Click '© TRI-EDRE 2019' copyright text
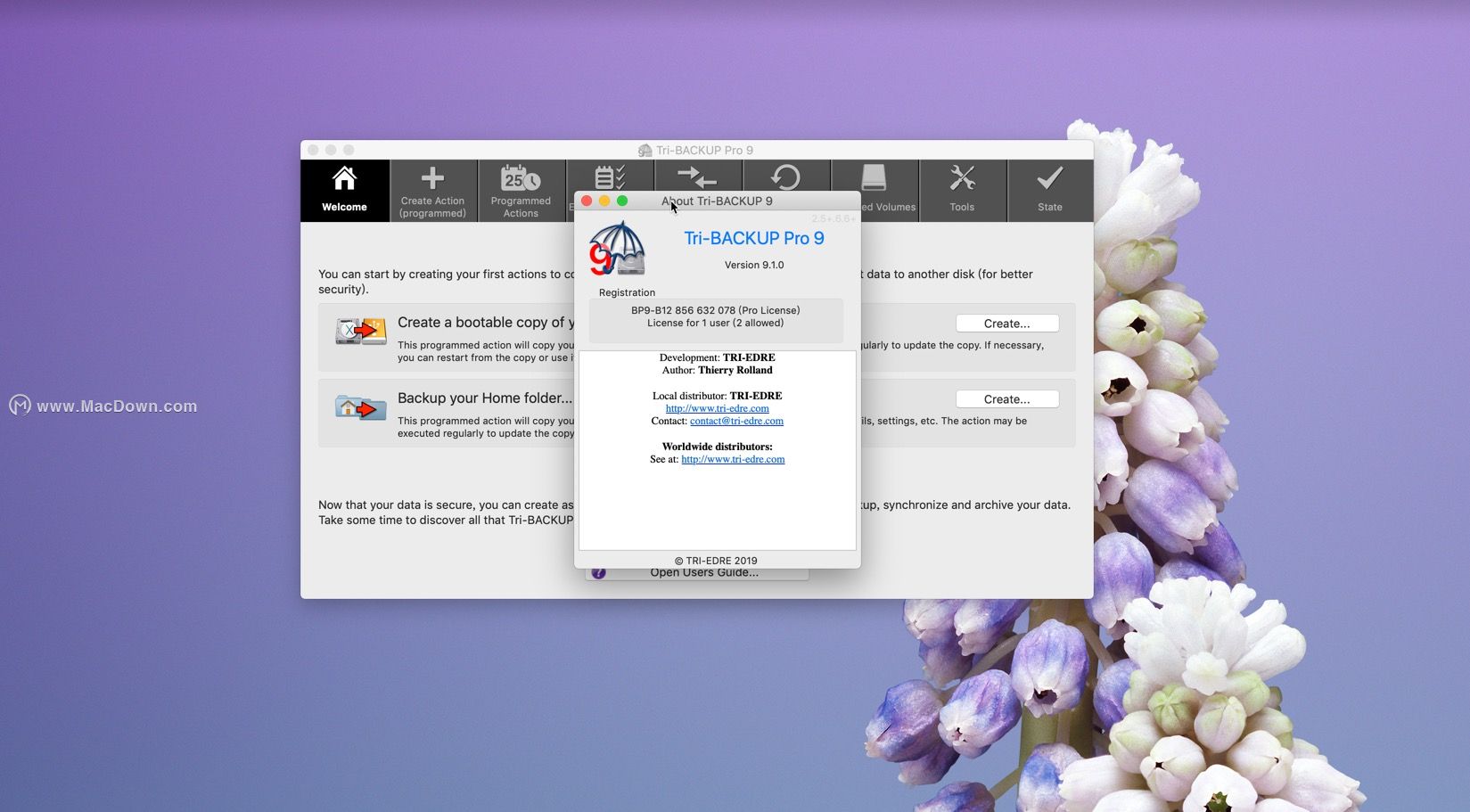 pos(716,561)
